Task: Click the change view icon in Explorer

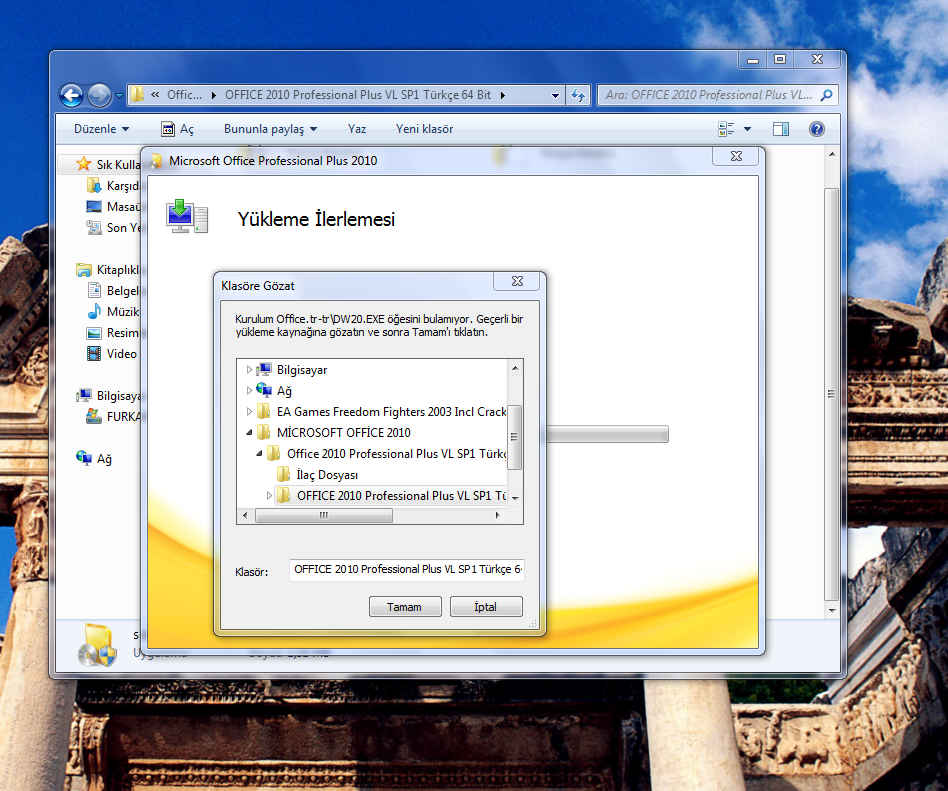Action: click(726, 129)
